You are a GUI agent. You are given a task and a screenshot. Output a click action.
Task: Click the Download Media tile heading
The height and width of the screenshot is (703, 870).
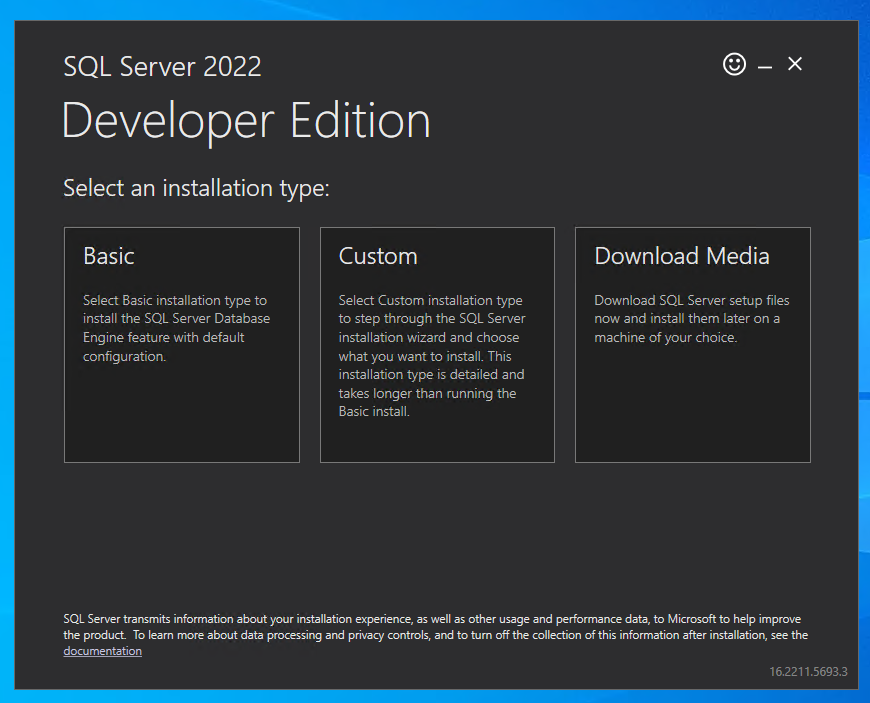pos(681,256)
